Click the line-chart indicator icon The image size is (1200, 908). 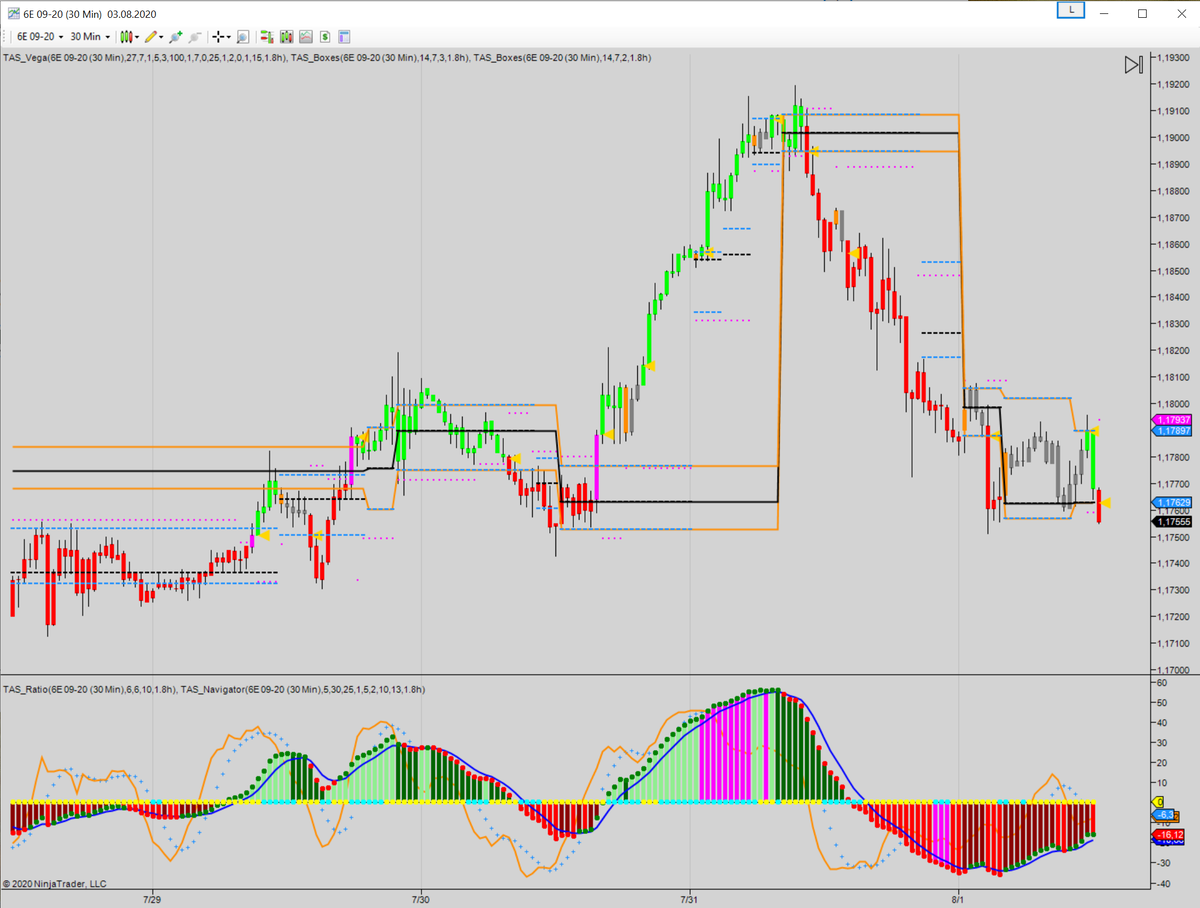(306, 36)
